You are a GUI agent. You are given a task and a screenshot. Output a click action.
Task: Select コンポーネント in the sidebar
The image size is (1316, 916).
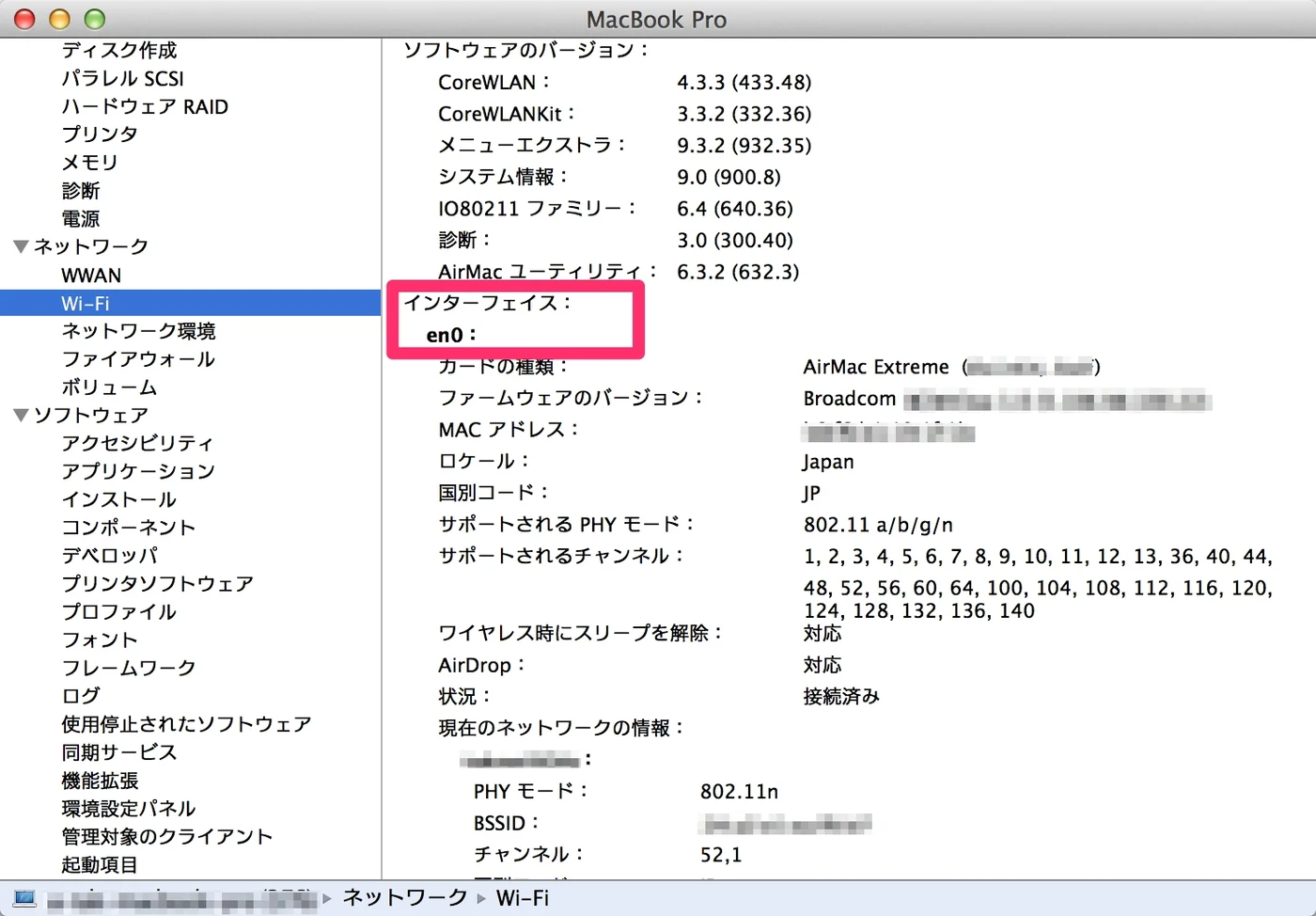129,528
